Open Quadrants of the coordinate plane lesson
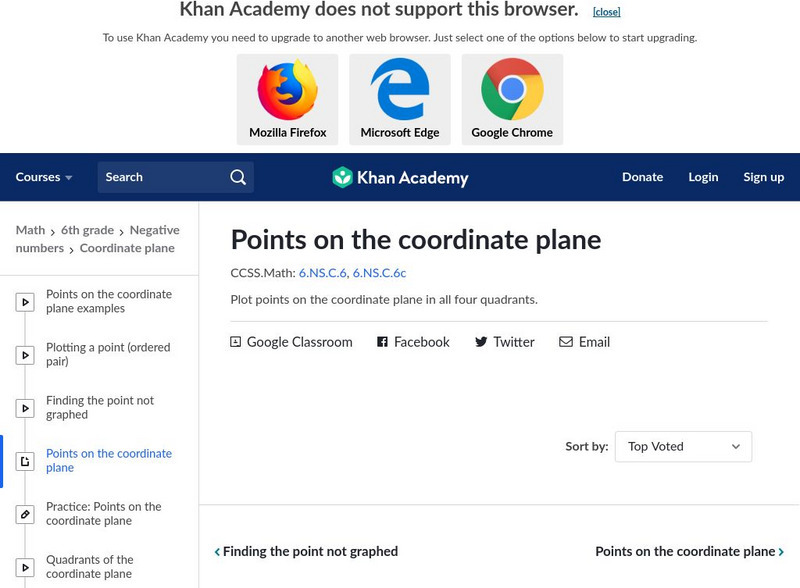 click(x=89, y=567)
